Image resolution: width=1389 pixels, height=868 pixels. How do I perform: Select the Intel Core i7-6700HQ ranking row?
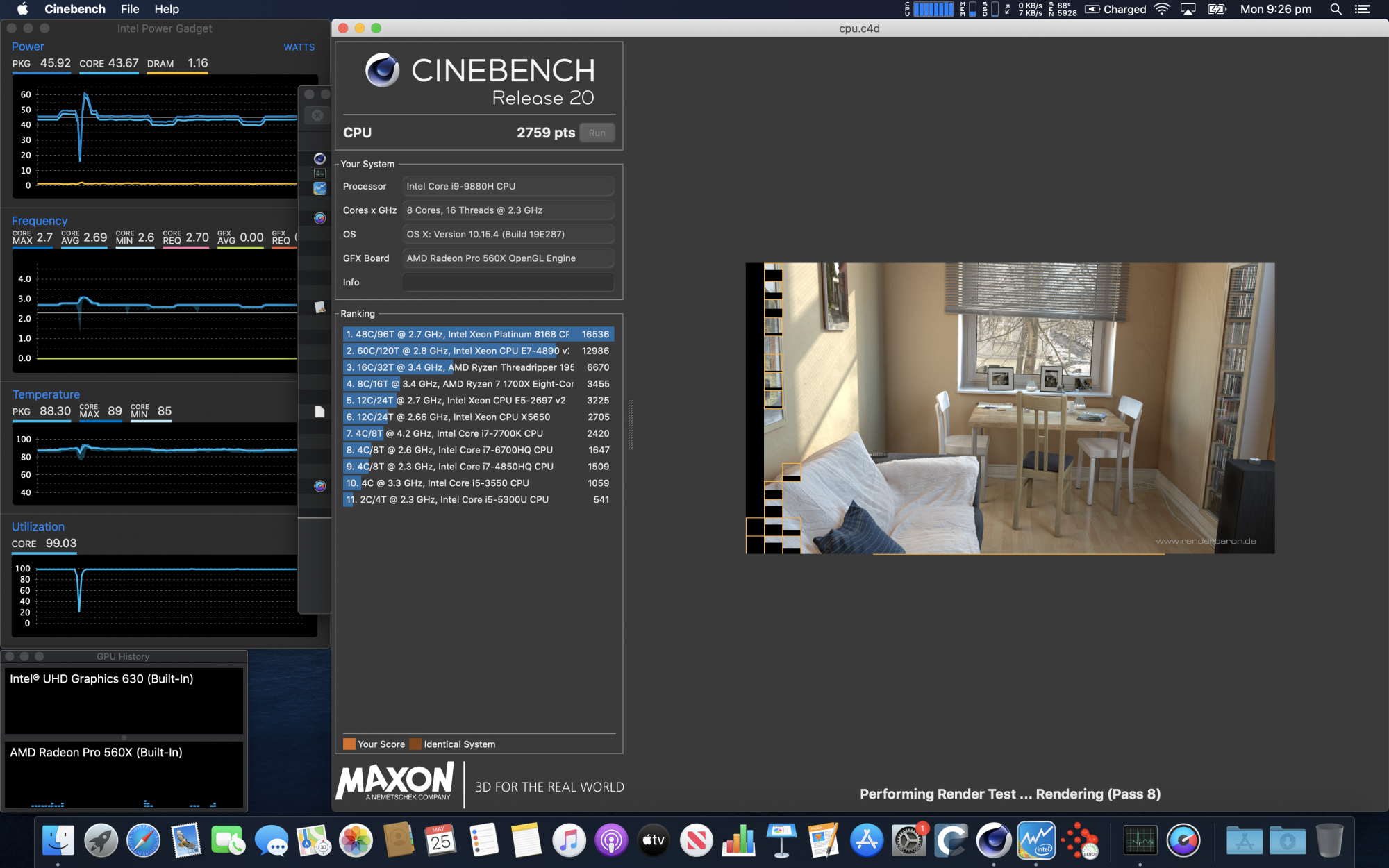tap(478, 450)
